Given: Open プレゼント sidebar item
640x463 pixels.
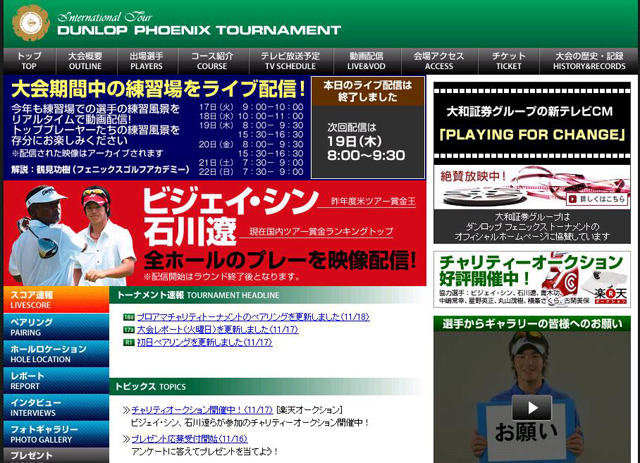Looking at the screenshot, I should click(x=56, y=456).
